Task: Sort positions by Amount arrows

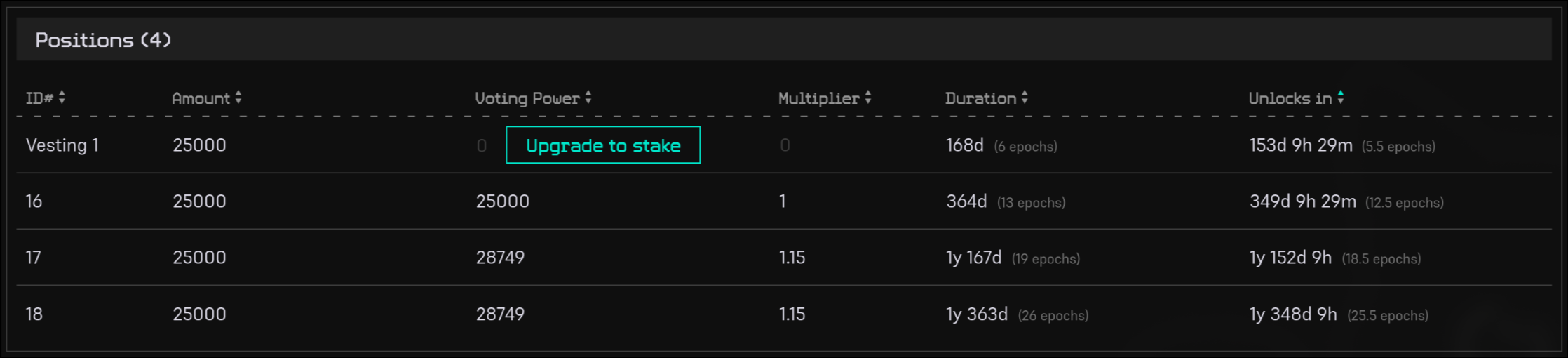Action: point(238,98)
